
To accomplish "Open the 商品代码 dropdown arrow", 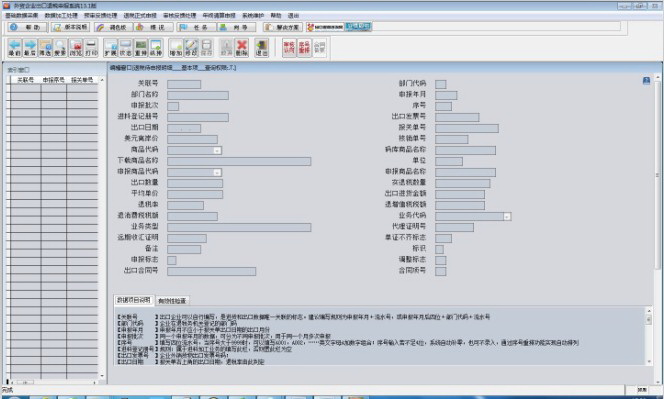I will coord(217,150).
